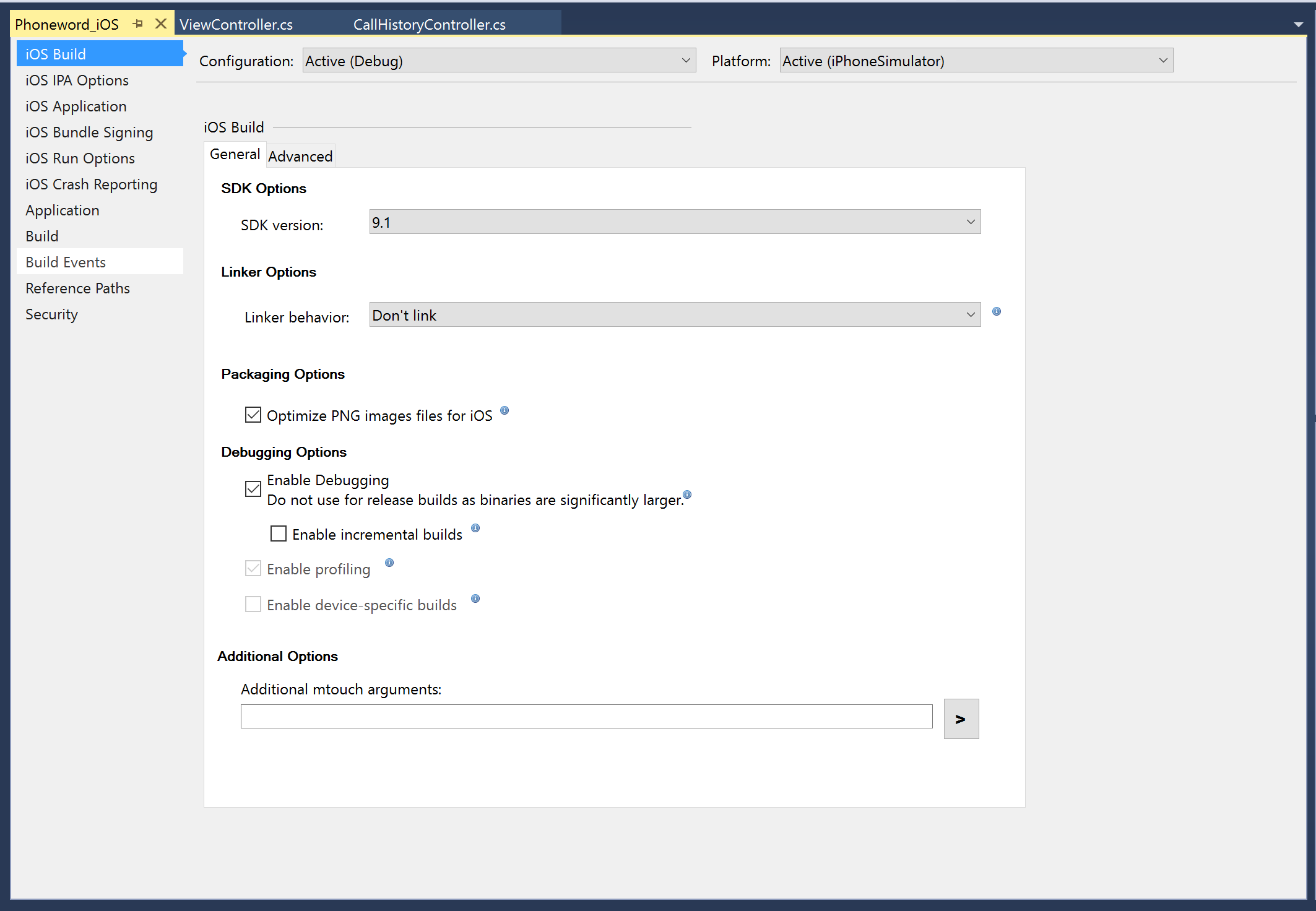The height and width of the screenshot is (911, 1316).
Task: Click inside the Additional mtouch arguments field
Action: pos(586,716)
